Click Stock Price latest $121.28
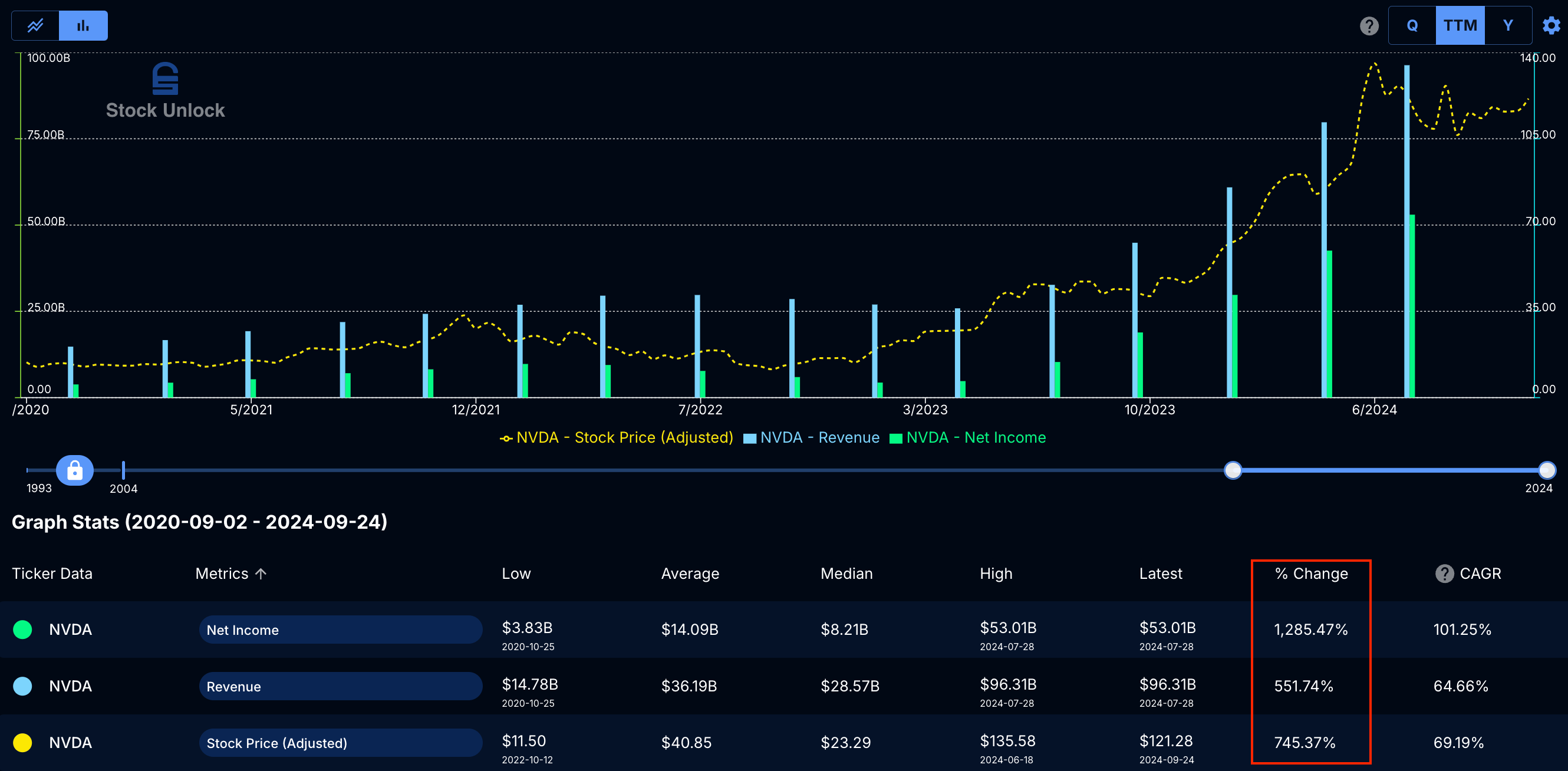The width and height of the screenshot is (1568, 771). (x=1166, y=741)
